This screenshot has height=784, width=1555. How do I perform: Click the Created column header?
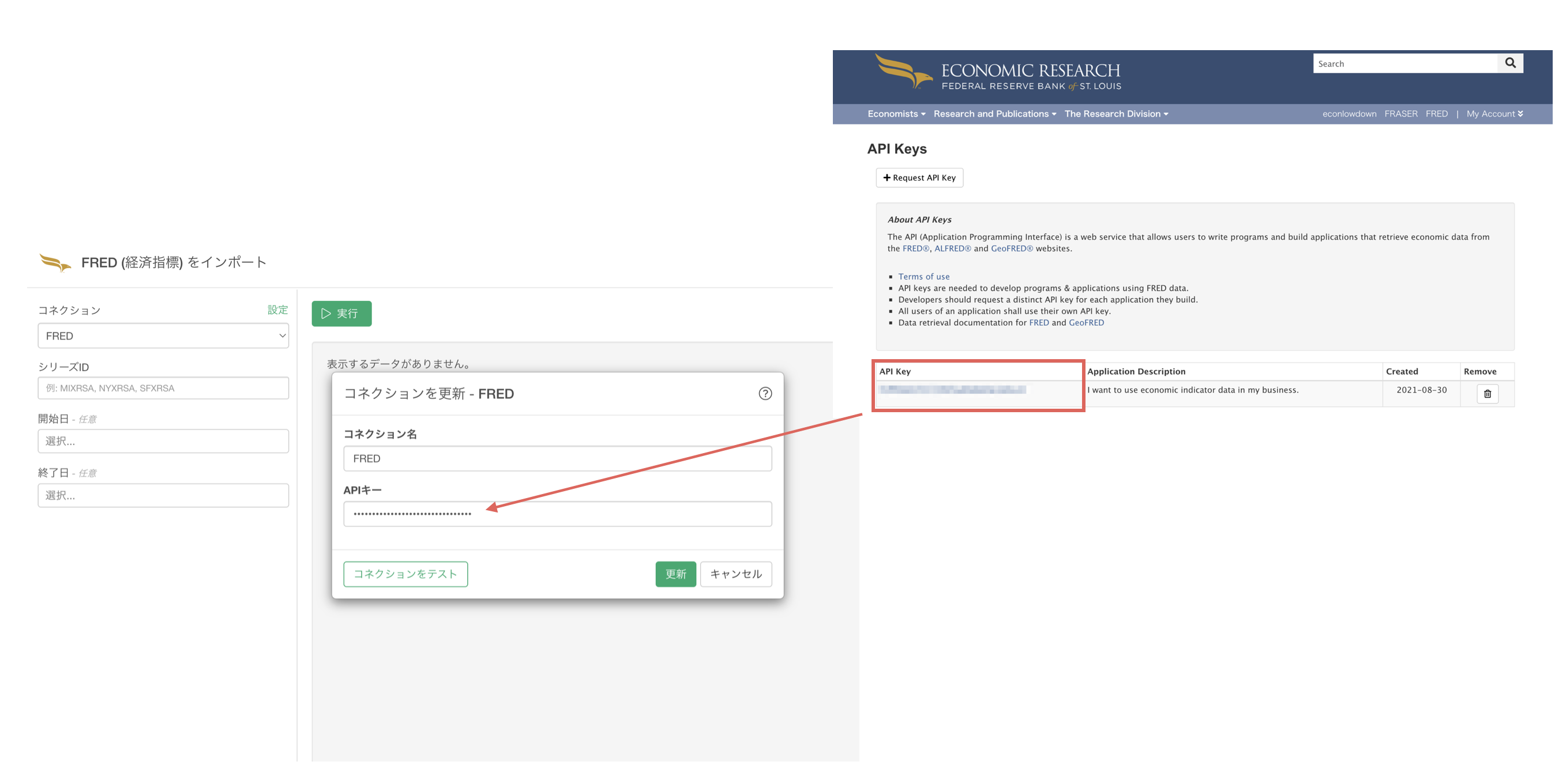pyautogui.click(x=1402, y=371)
